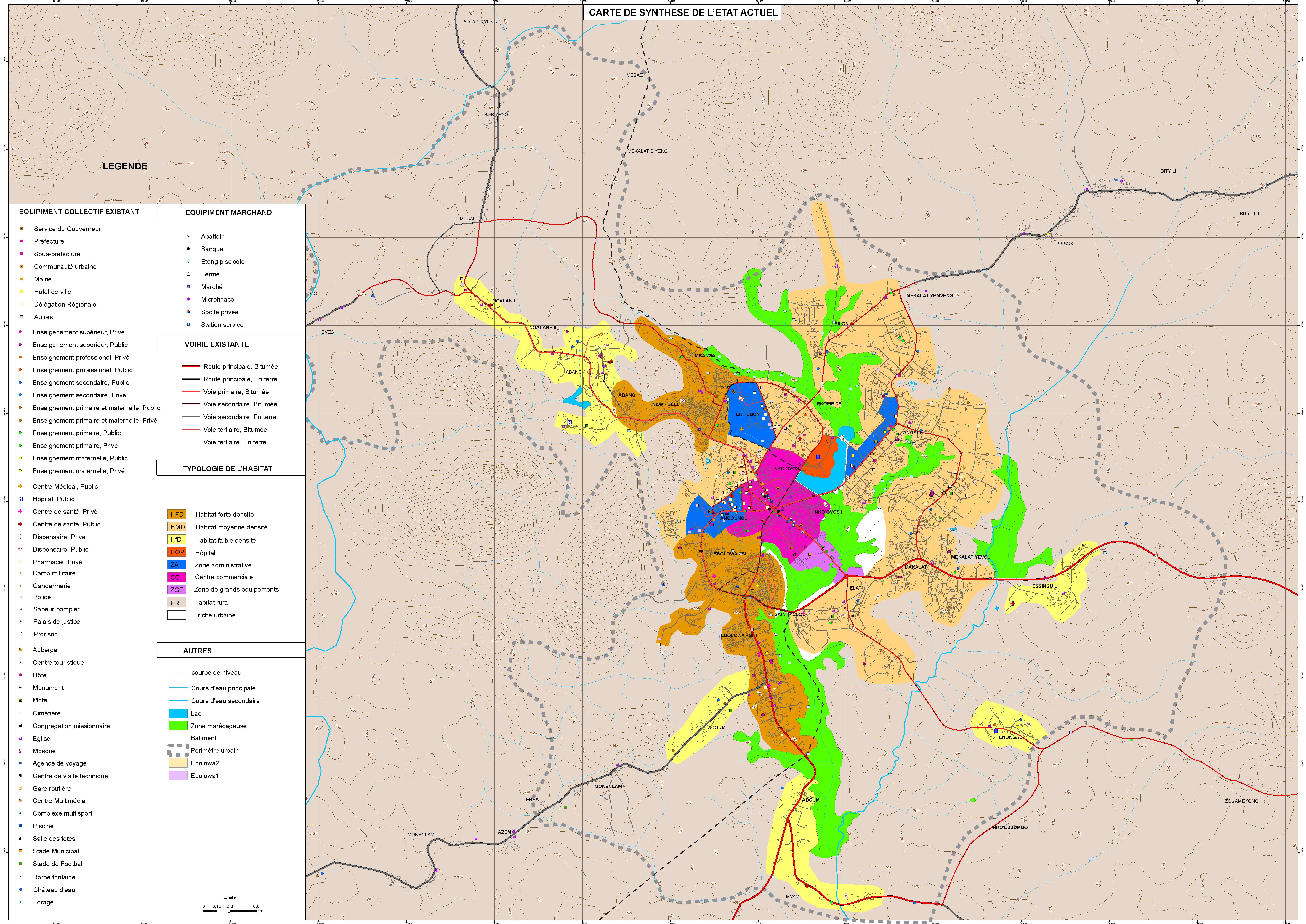Click the Friche urbaine white swatch

click(x=177, y=615)
